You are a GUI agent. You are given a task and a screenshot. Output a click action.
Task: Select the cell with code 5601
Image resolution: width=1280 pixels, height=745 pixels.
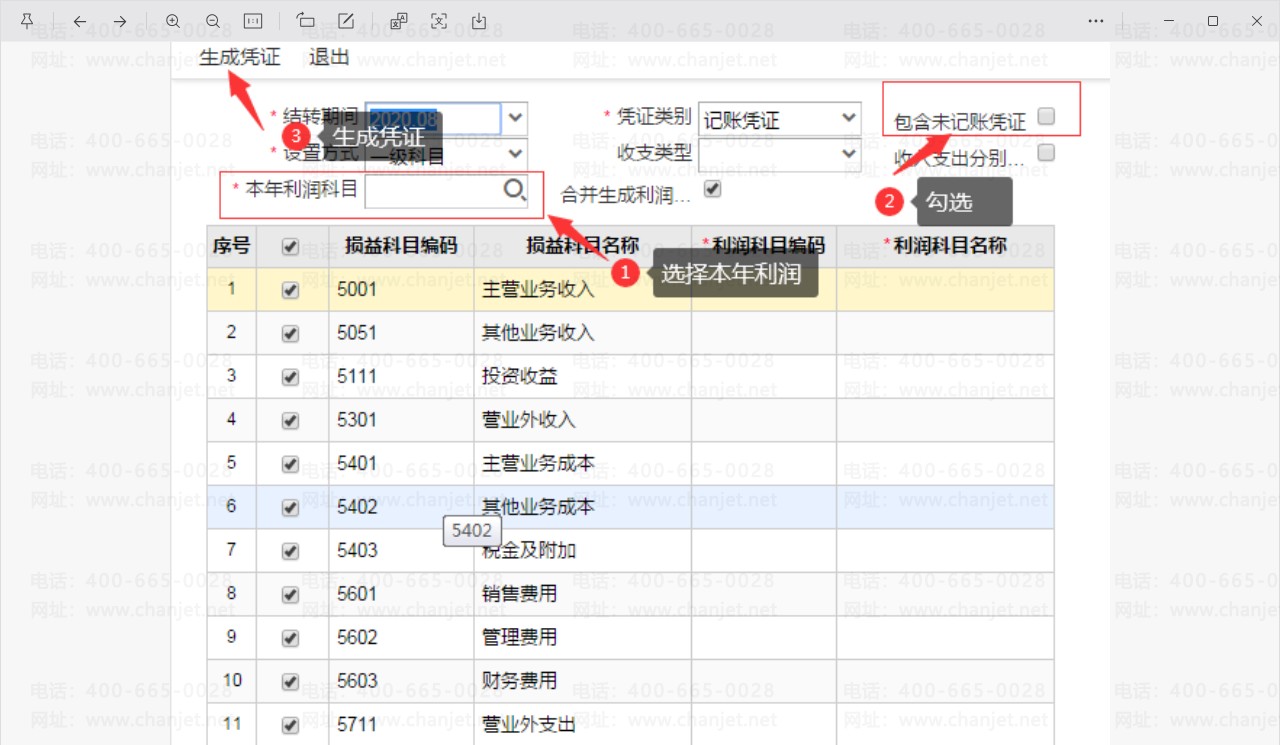pos(401,594)
